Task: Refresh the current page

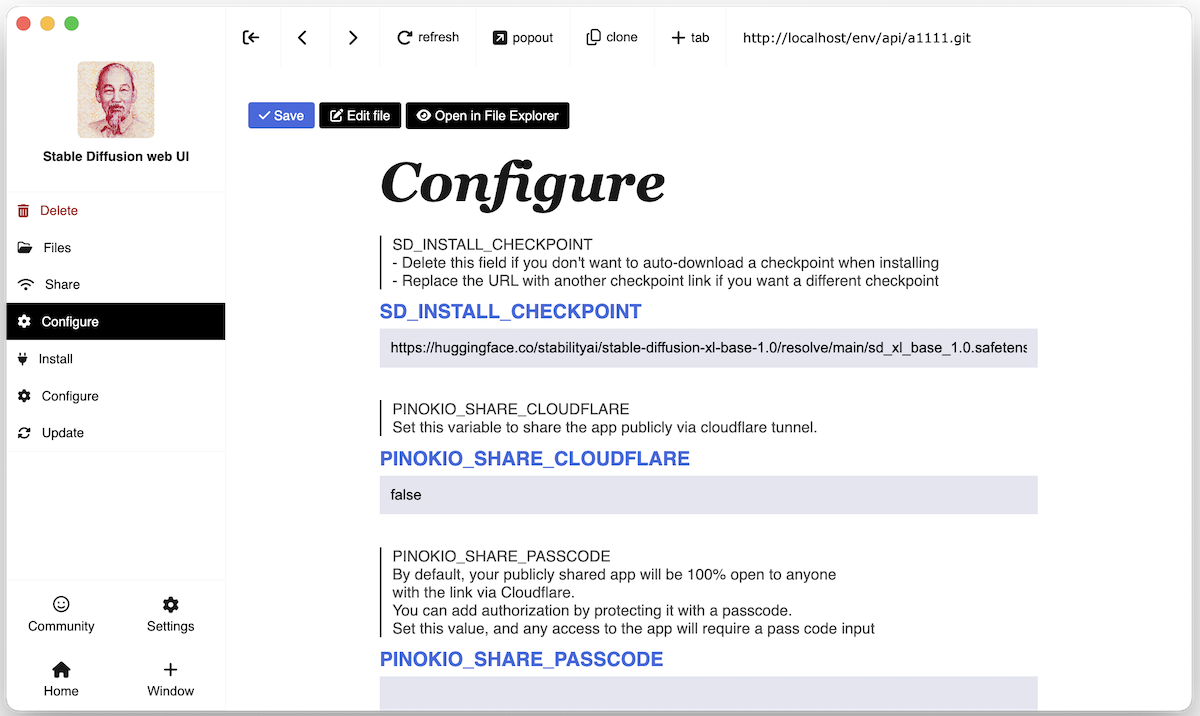Action: (x=428, y=38)
